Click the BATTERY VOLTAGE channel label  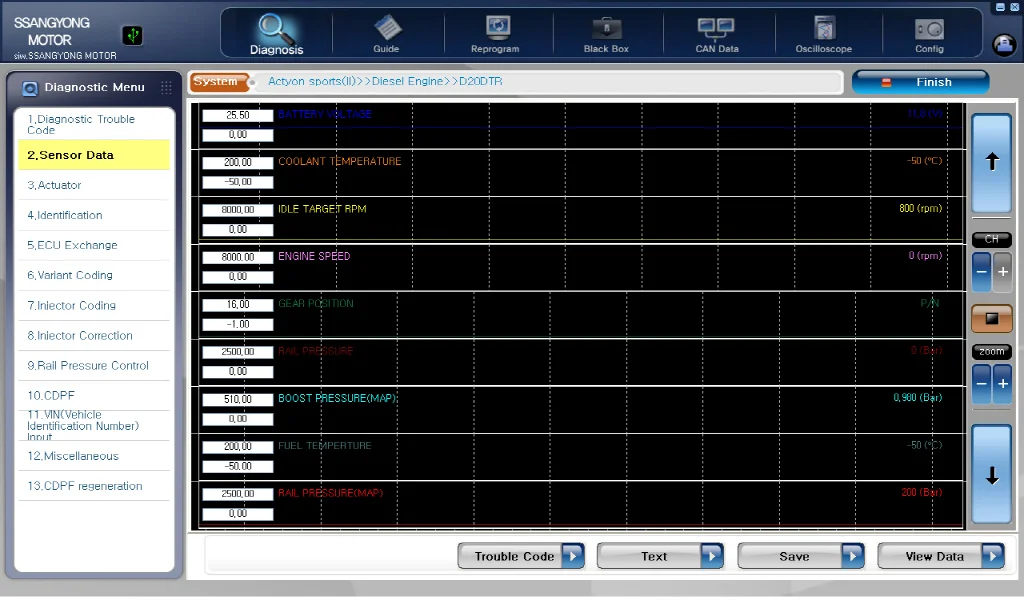tap(325, 114)
